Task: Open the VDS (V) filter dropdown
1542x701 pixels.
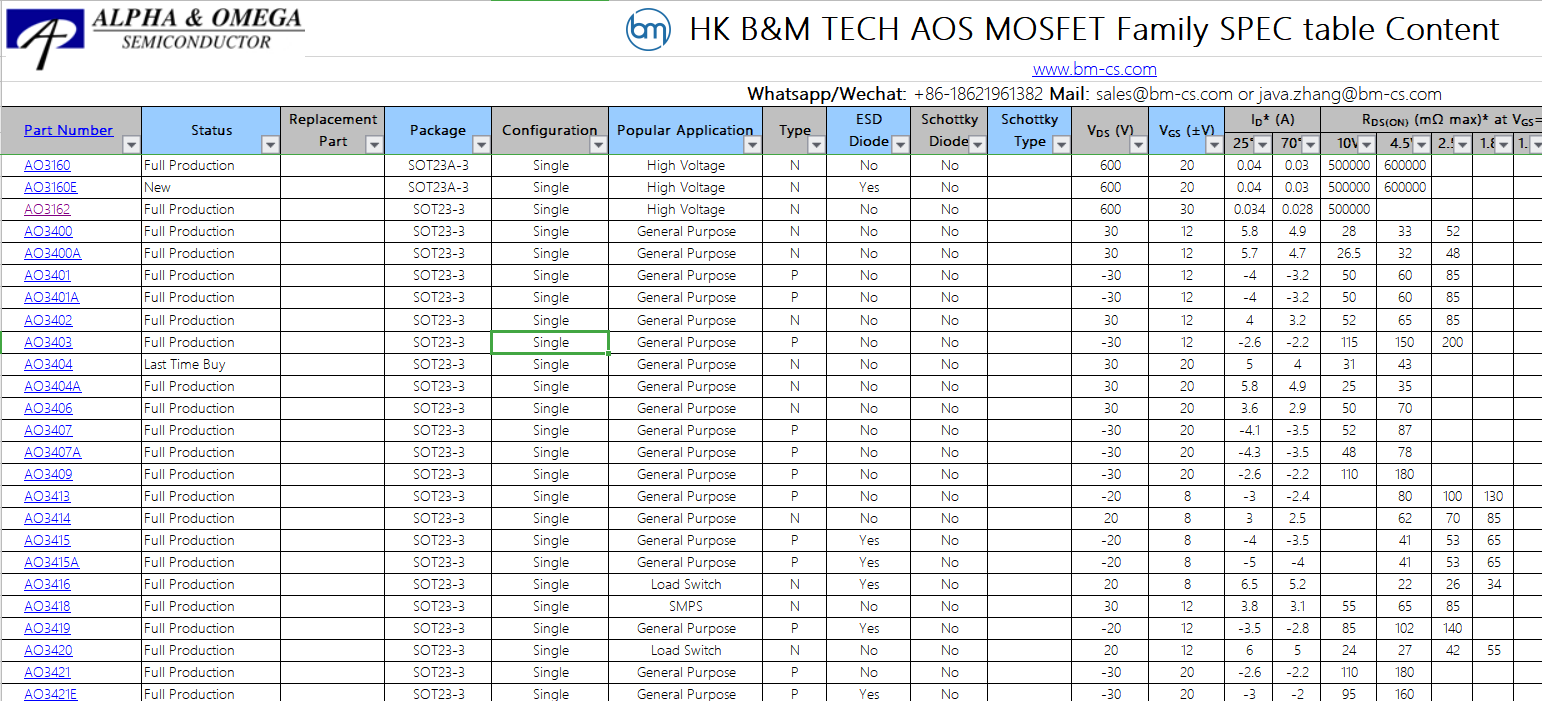Action: [x=1137, y=146]
